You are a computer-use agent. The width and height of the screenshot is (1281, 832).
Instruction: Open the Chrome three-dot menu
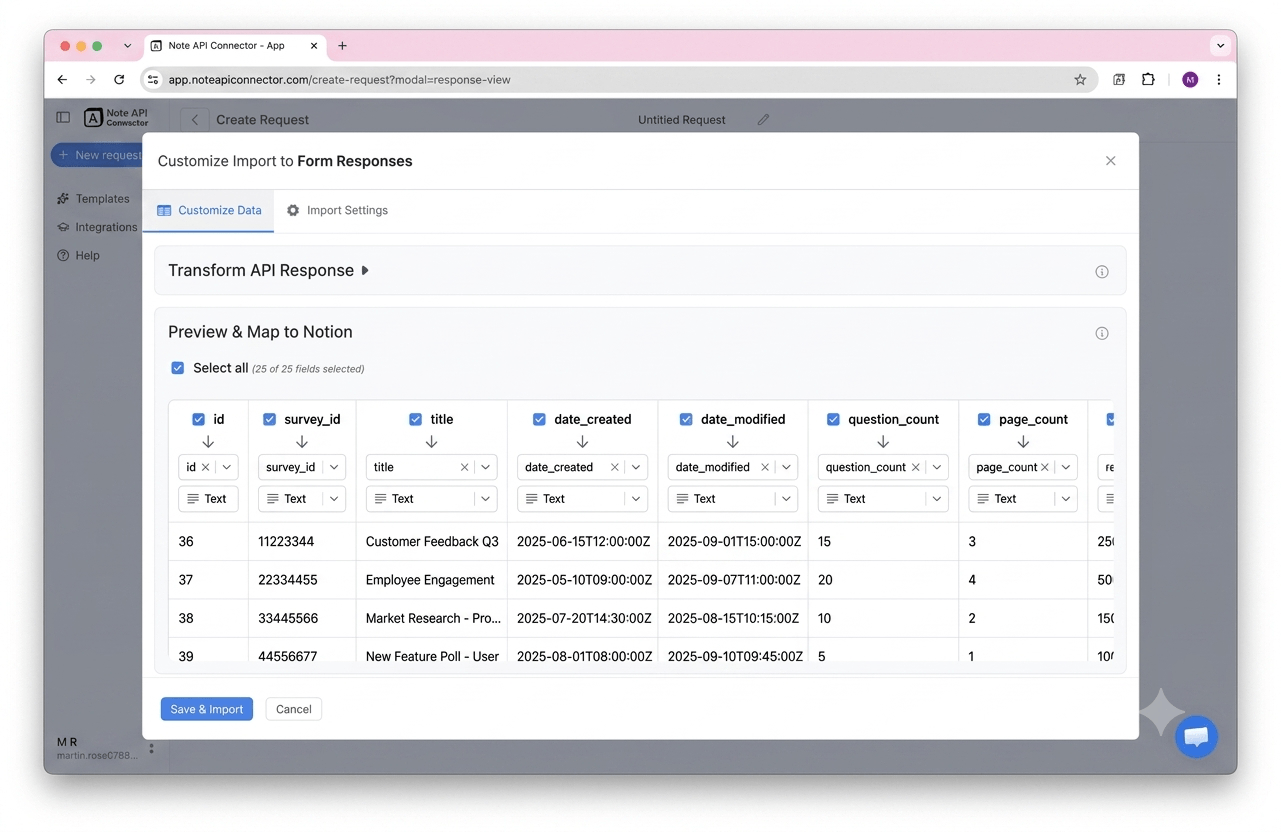click(x=1218, y=80)
